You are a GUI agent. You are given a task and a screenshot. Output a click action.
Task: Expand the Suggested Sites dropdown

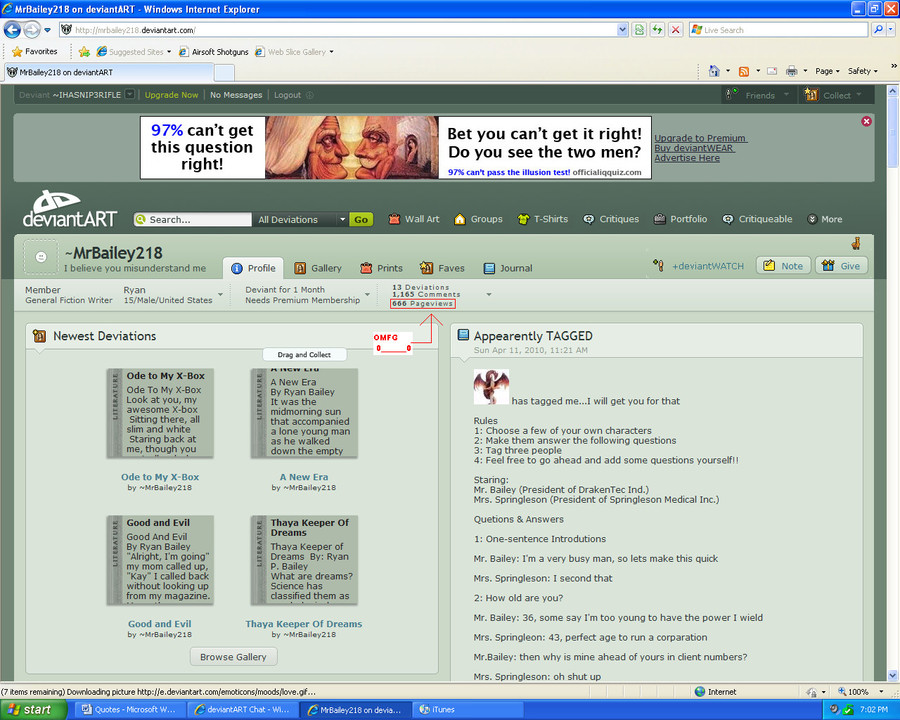[x=169, y=52]
